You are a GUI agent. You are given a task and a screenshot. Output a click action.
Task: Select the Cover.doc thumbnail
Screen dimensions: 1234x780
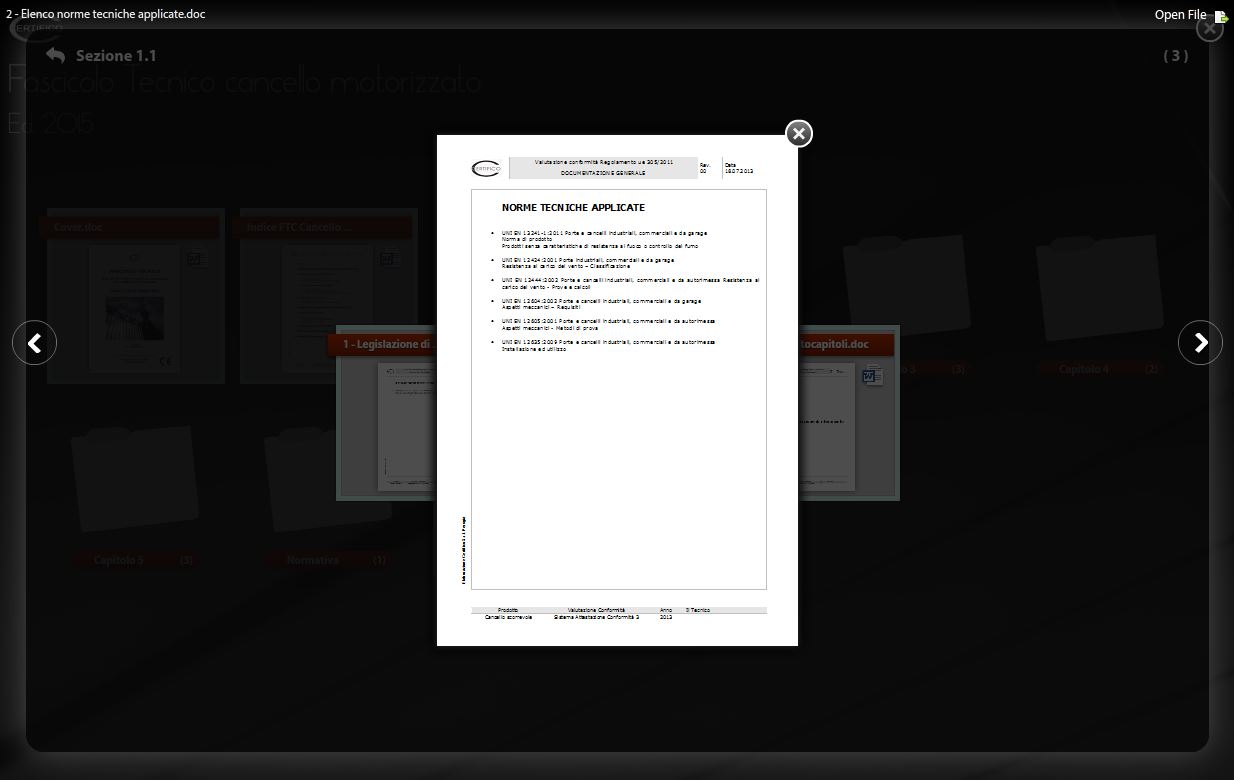point(135,308)
